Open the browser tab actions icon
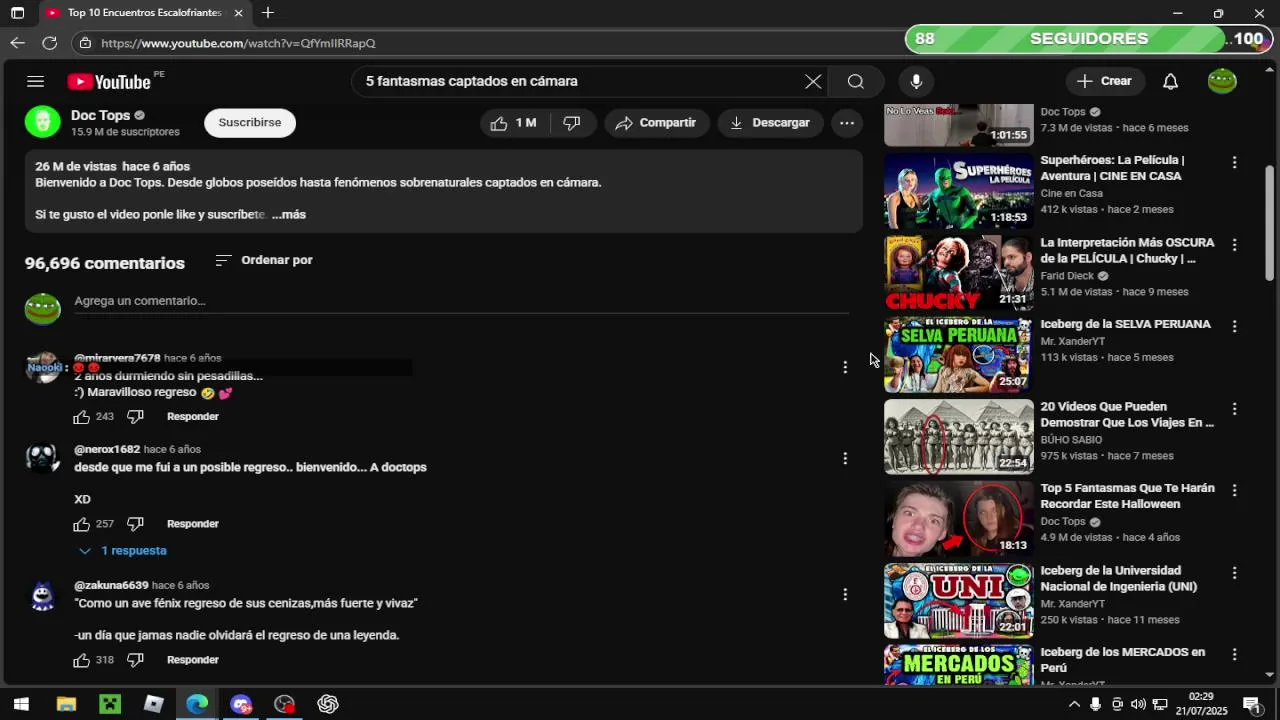Viewport: 1280px width, 720px height. tap(17, 13)
